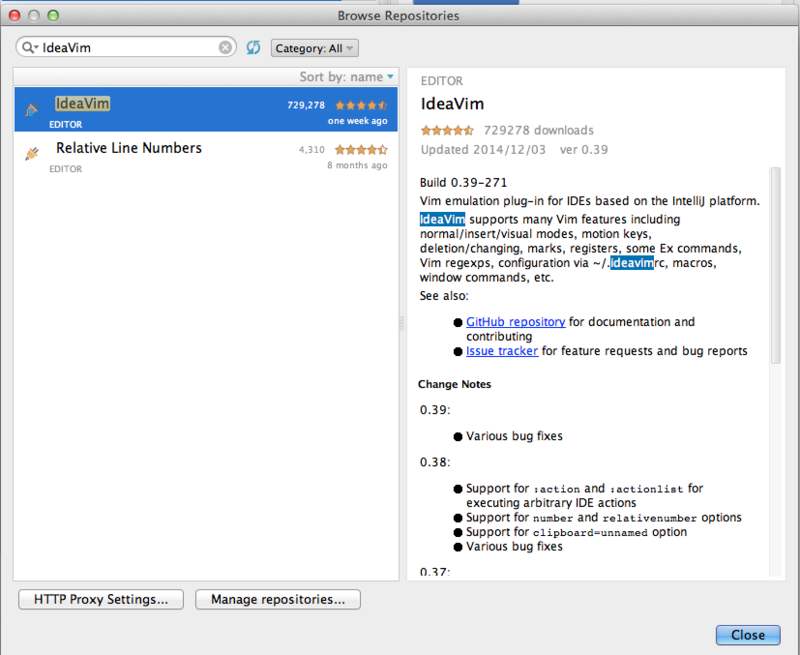Click 'Updated 2014/12/03' text
Screen dimensions: 800x655
point(483,149)
